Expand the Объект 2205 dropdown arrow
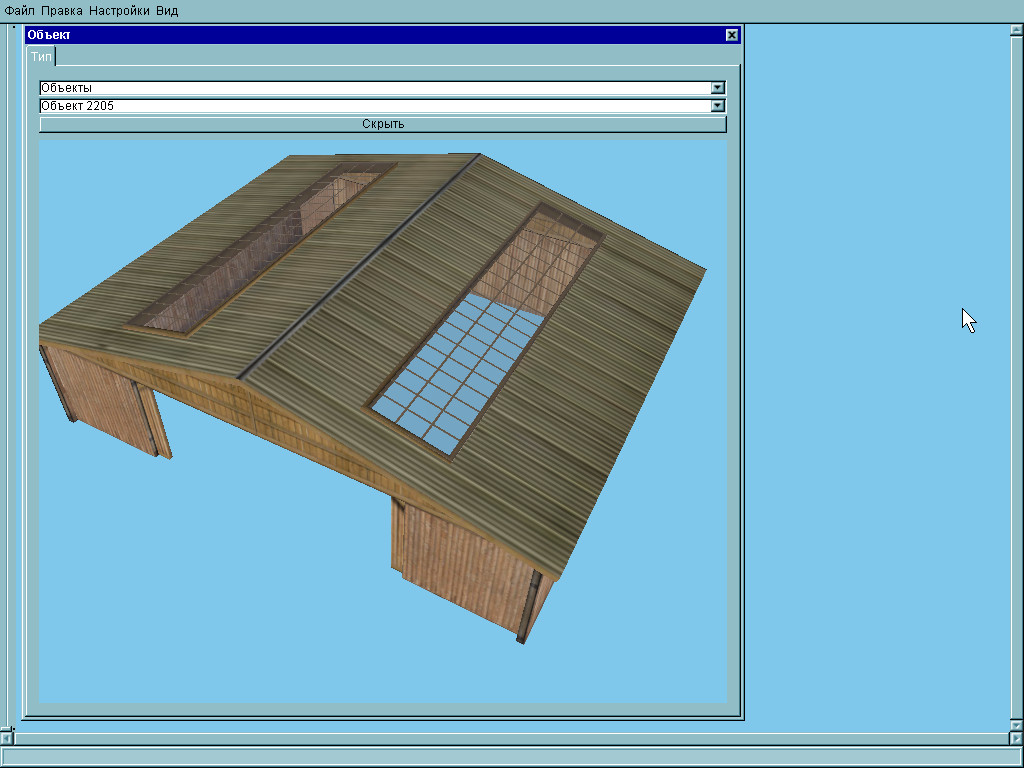Screen dimensions: 1024x768 point(718,106)
